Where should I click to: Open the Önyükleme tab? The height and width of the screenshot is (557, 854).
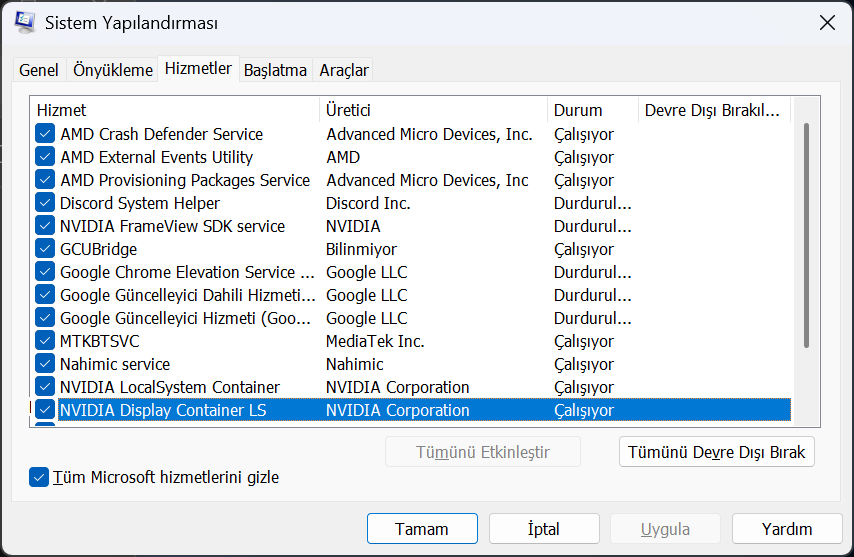coord(113,70)
